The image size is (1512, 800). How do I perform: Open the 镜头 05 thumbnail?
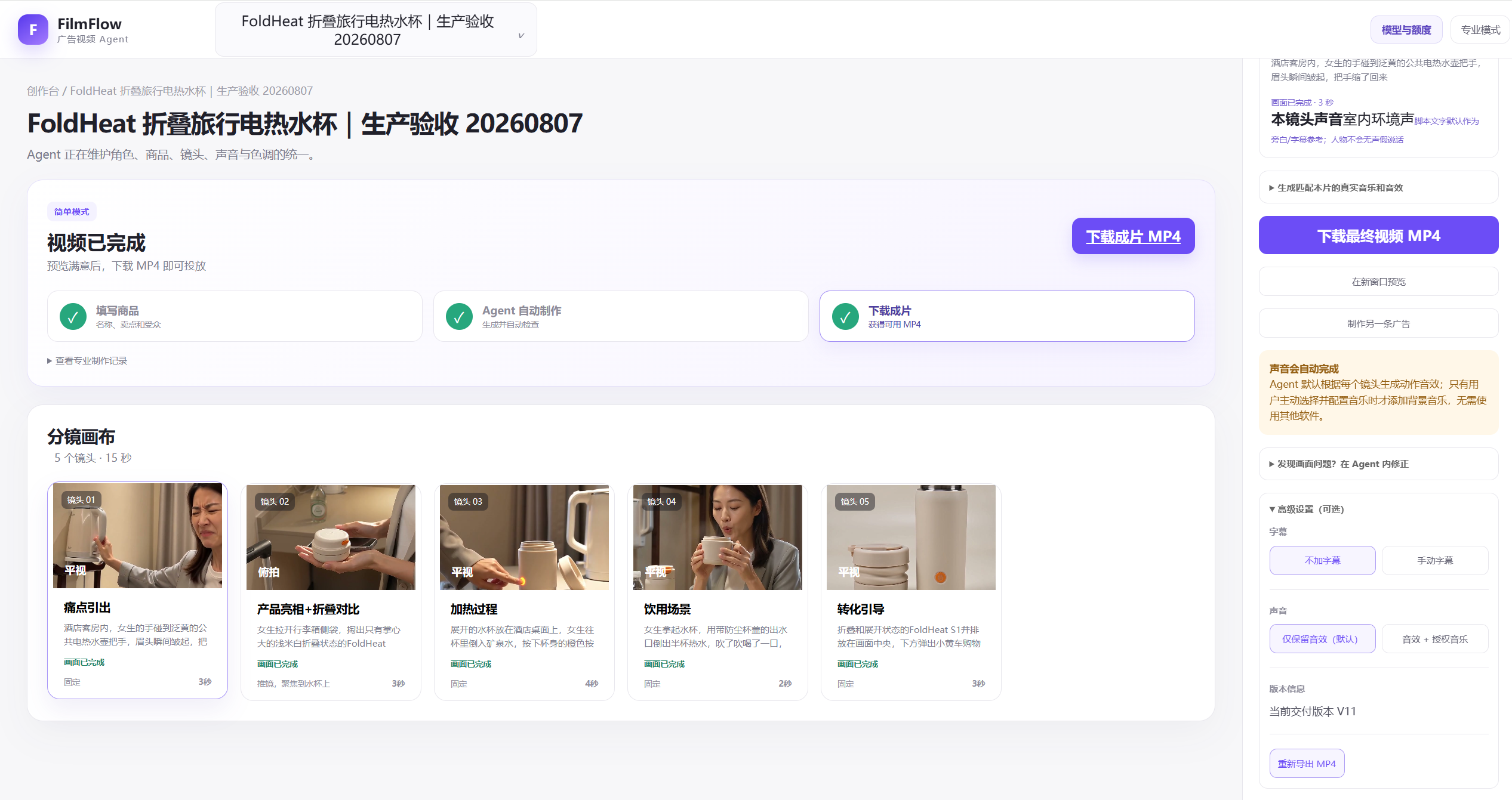tap(911, 538)
